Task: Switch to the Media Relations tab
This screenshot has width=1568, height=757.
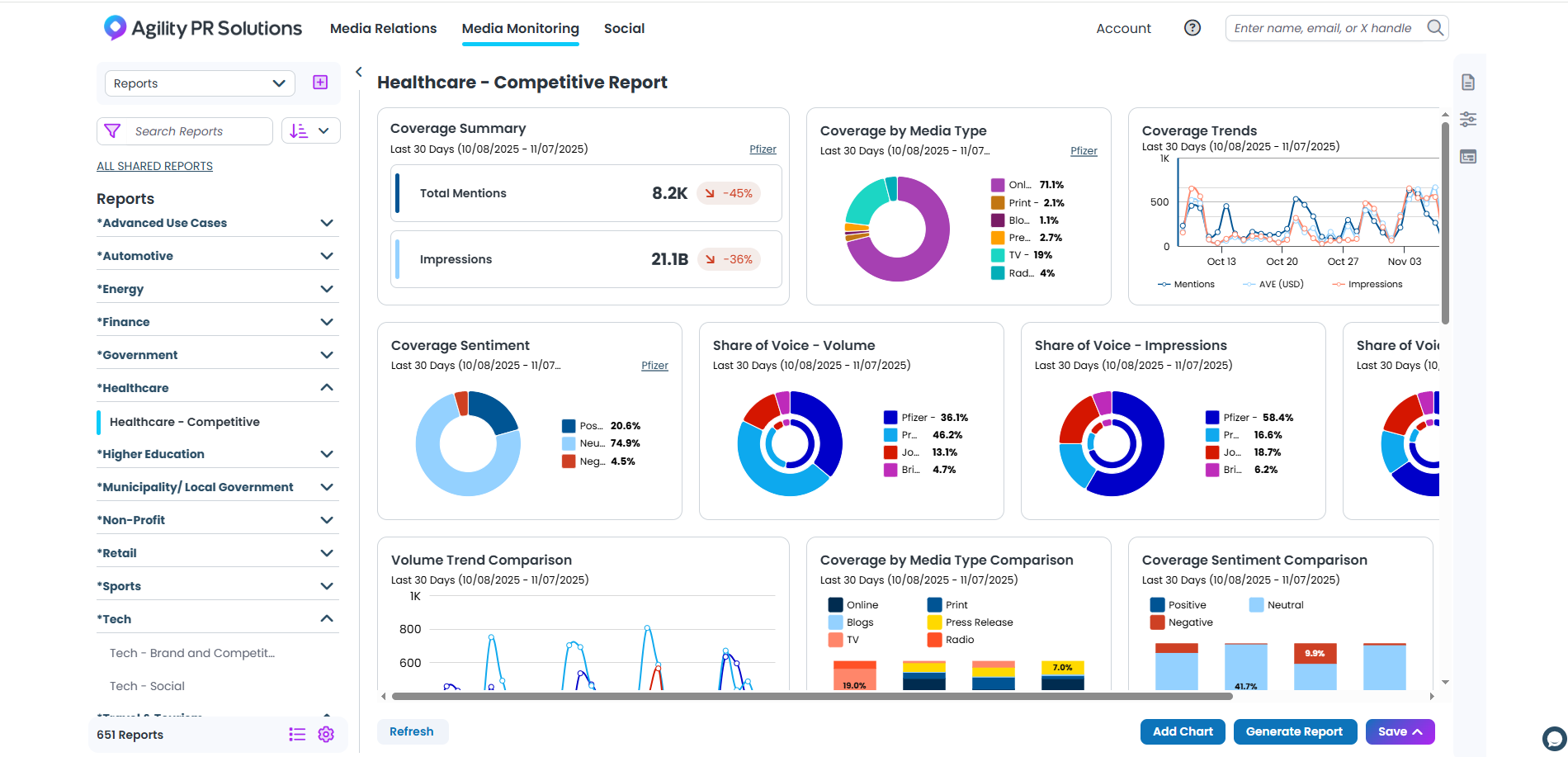Action: tap(383, 28)
